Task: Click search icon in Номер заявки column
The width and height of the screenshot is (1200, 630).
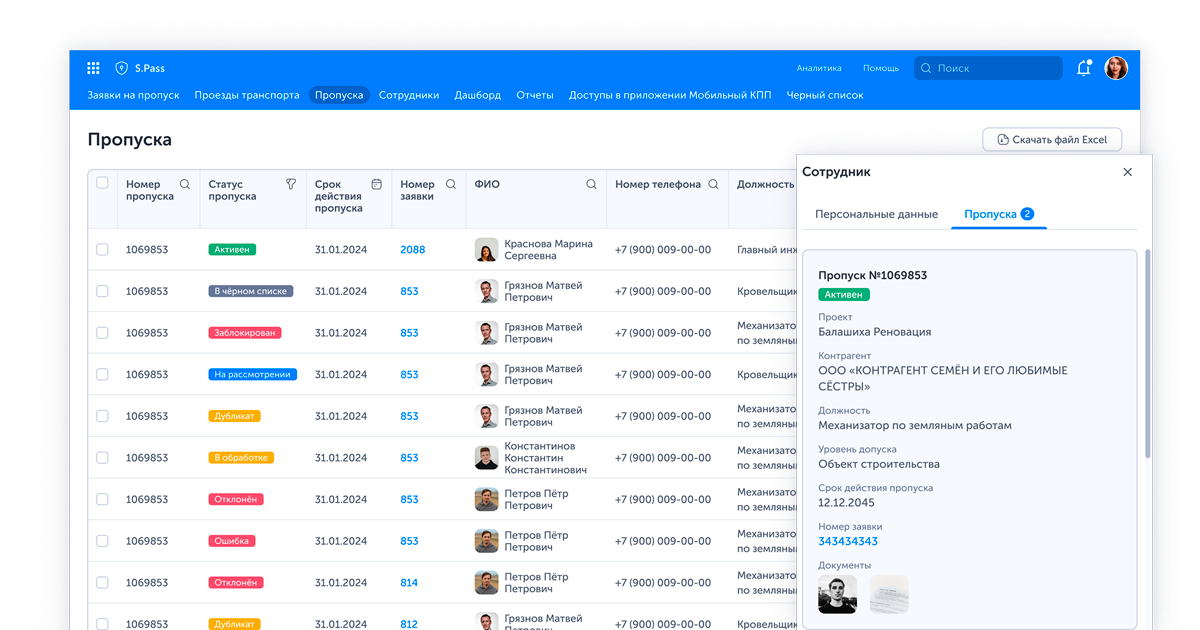Action: coord(451,184)
